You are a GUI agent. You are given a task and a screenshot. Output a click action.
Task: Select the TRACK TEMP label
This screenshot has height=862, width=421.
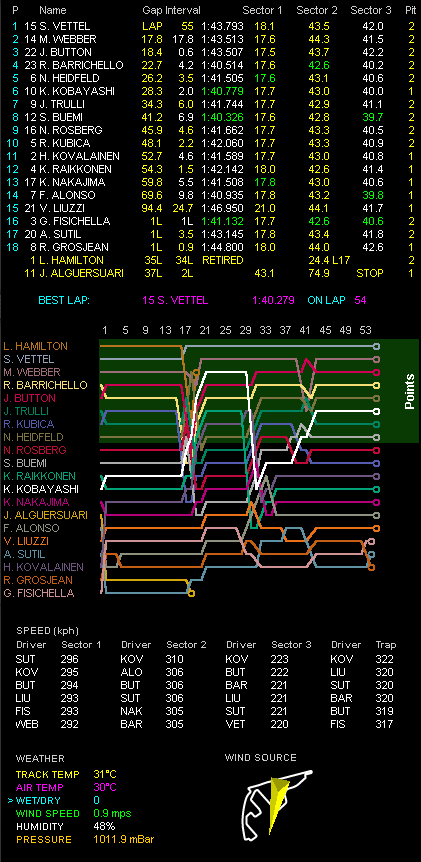[48, 775]
